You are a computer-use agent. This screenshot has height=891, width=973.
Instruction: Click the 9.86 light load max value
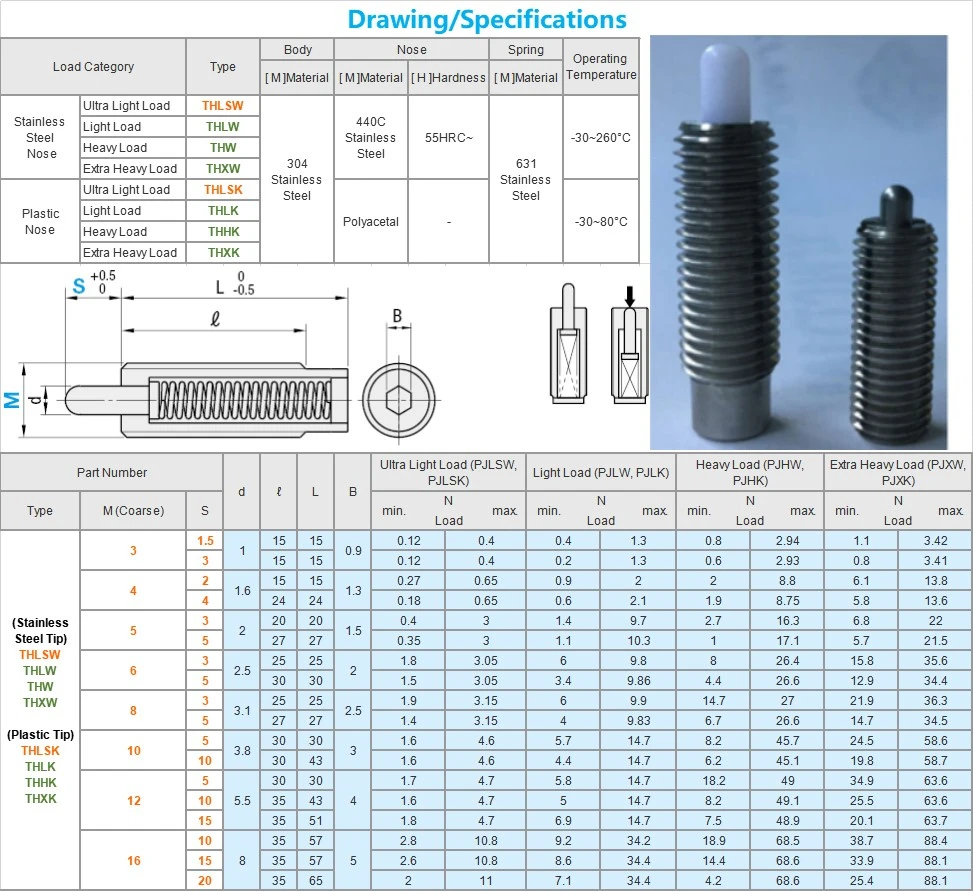[638, 681]
